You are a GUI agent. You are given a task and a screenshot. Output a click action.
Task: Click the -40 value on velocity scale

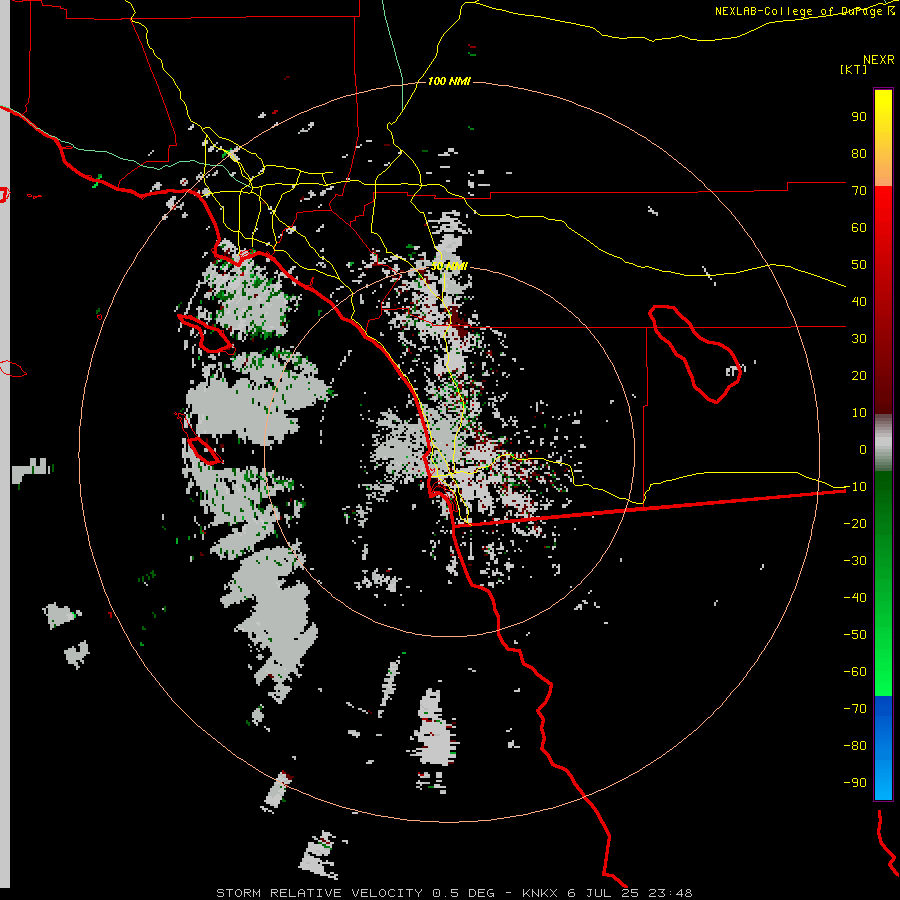[855, 598]
